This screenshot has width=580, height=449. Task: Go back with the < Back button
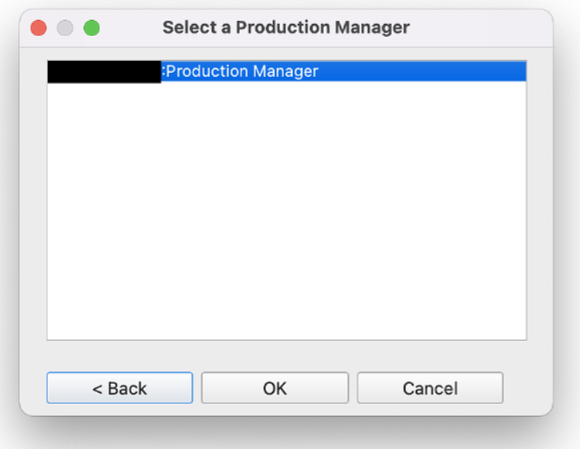click(x=120, y=388)
